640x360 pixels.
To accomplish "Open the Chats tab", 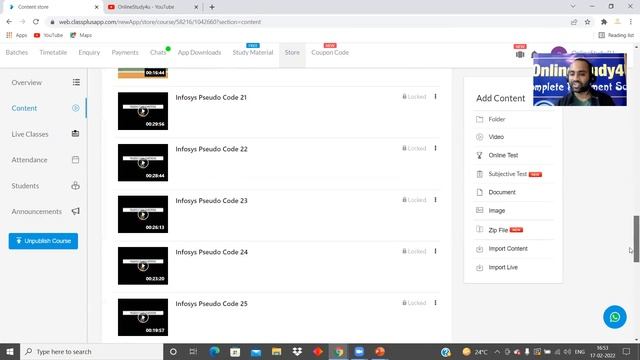I will [158, 53].
